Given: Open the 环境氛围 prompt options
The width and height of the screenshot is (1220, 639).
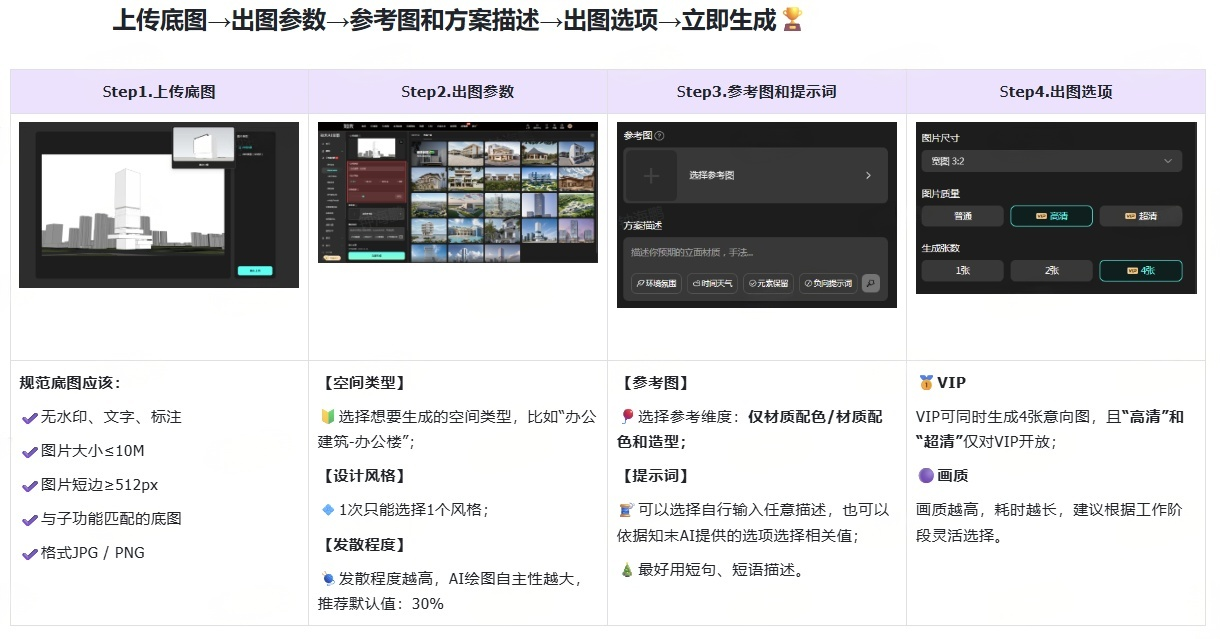Looking at the screenshot, I should click(656, 284).
